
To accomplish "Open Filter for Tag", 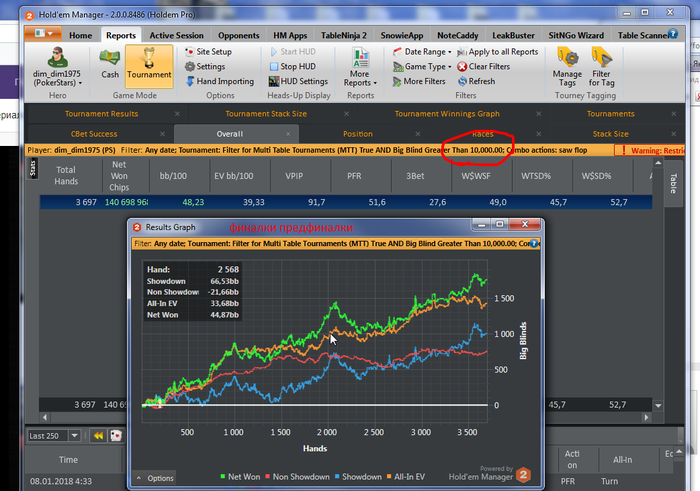I will pos(601,67).
